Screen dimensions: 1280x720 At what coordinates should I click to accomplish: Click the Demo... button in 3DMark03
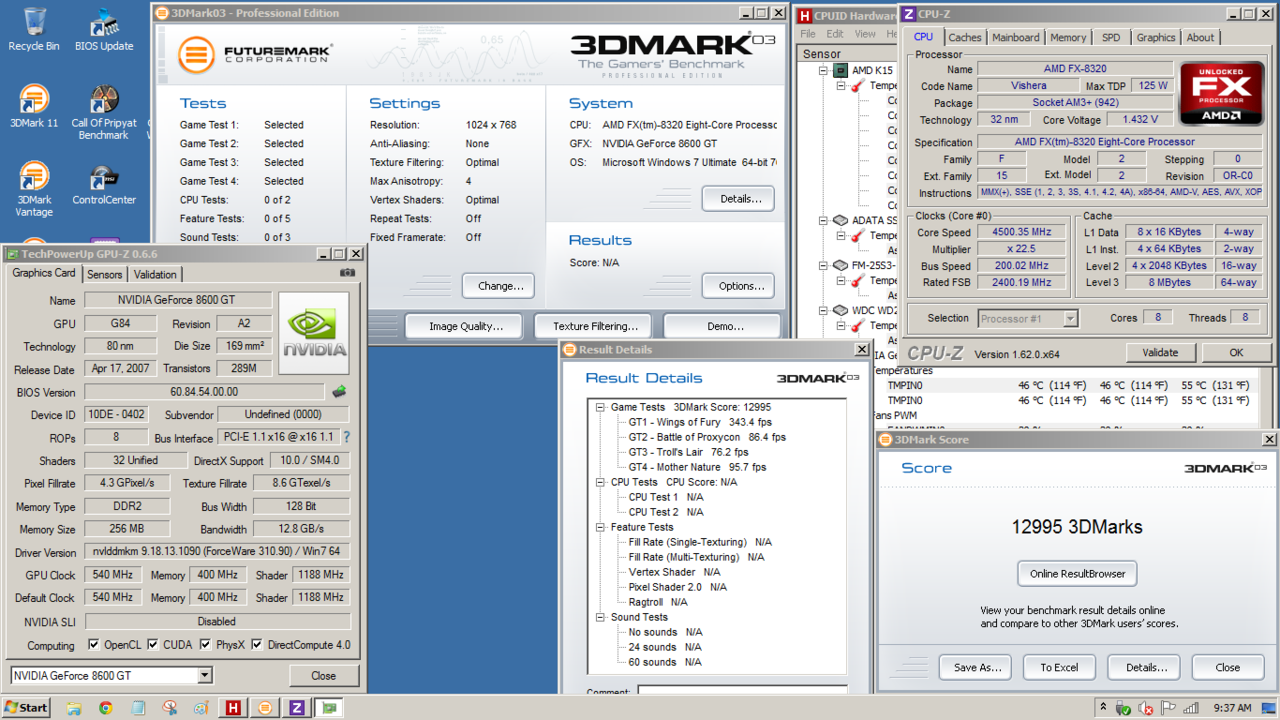point(722,326)
